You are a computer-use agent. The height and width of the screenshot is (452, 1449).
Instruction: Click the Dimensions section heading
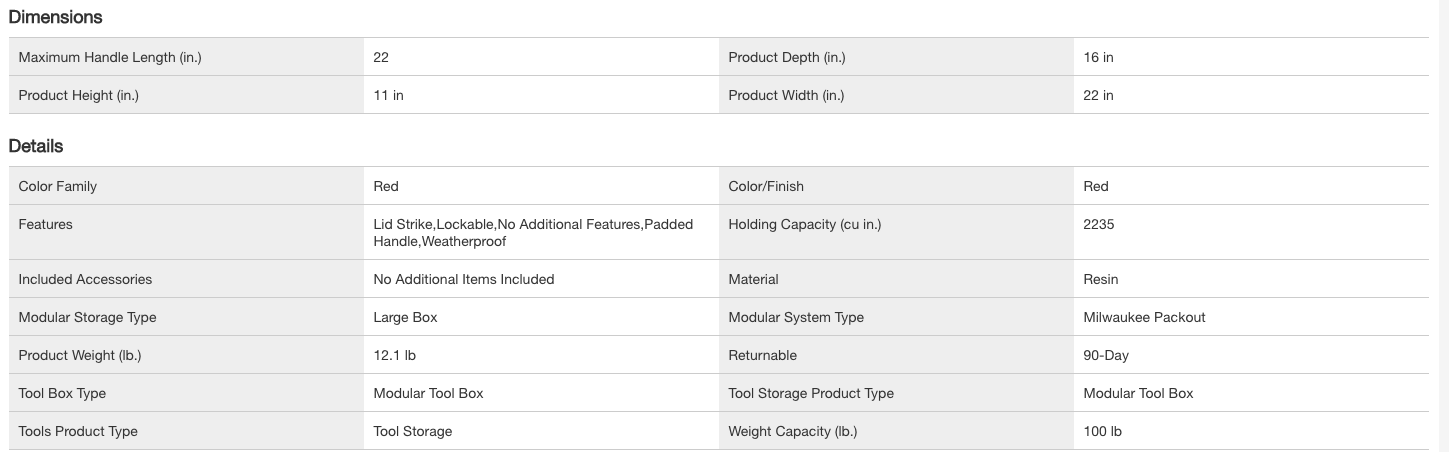tap(55, 17)
